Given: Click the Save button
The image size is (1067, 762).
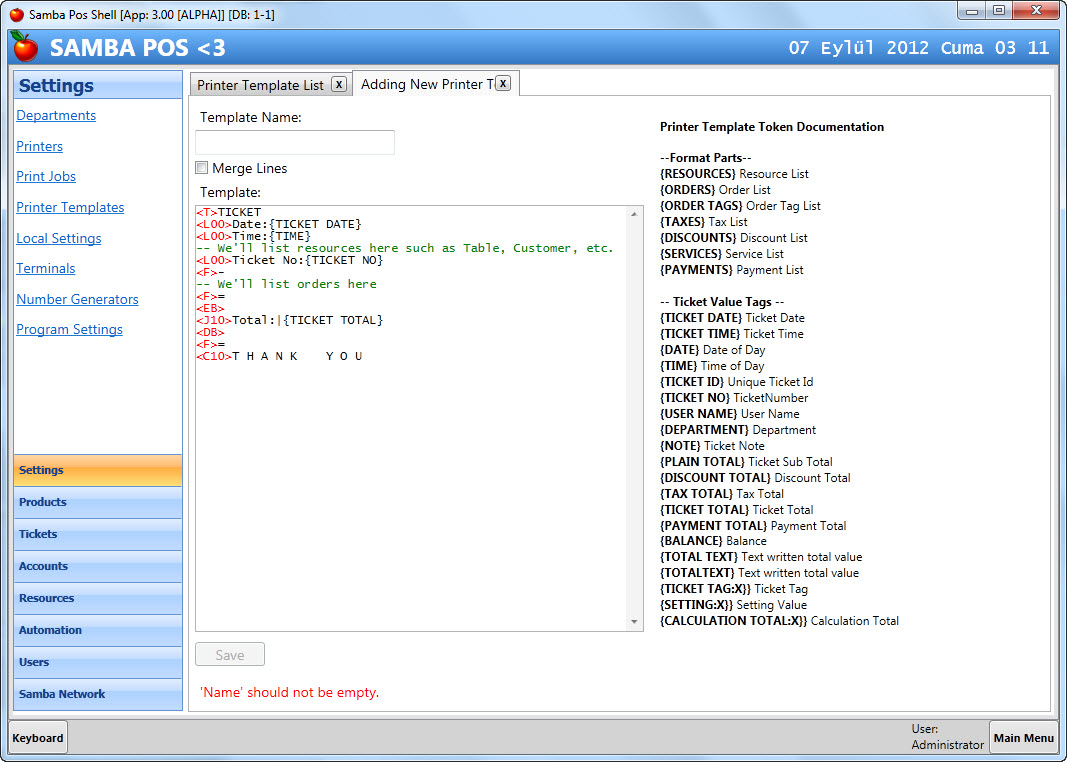Looking at the screenshot, I should (230, 655).
